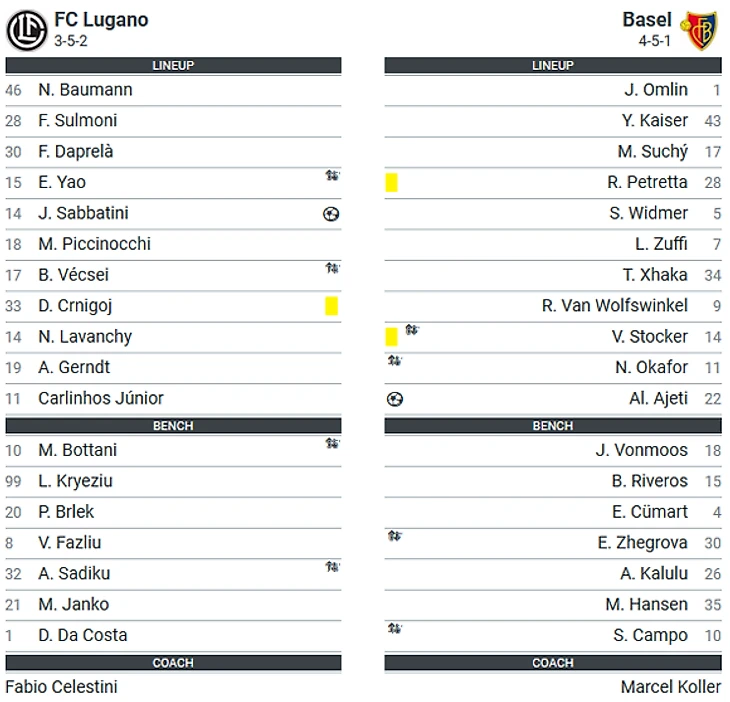Click the substitution icon beside N. Okafor
This screenshot has height=702, width=730.
point(395,361)
